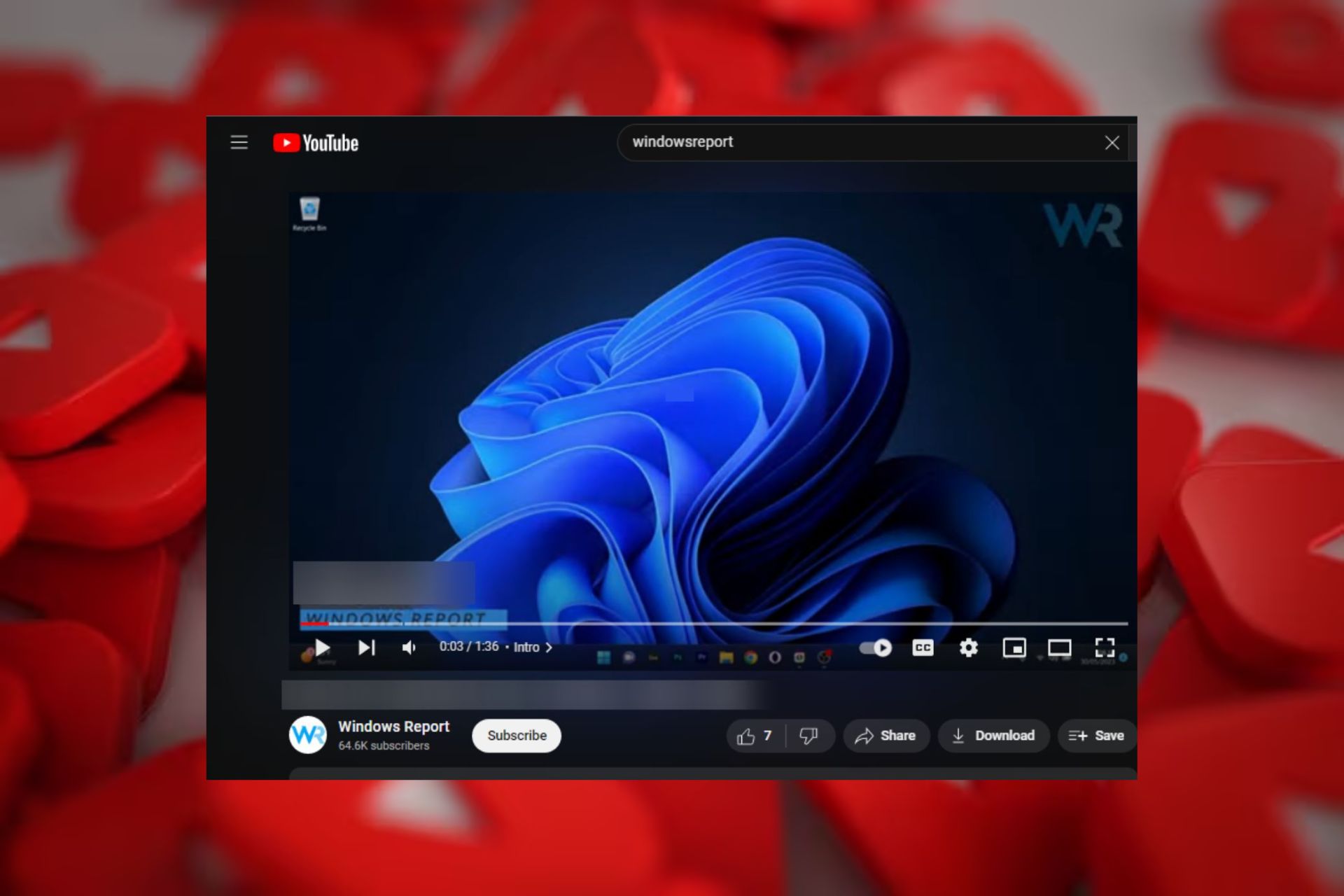
Task: Turn on closed captions
Action: click(x=923, y=647)
